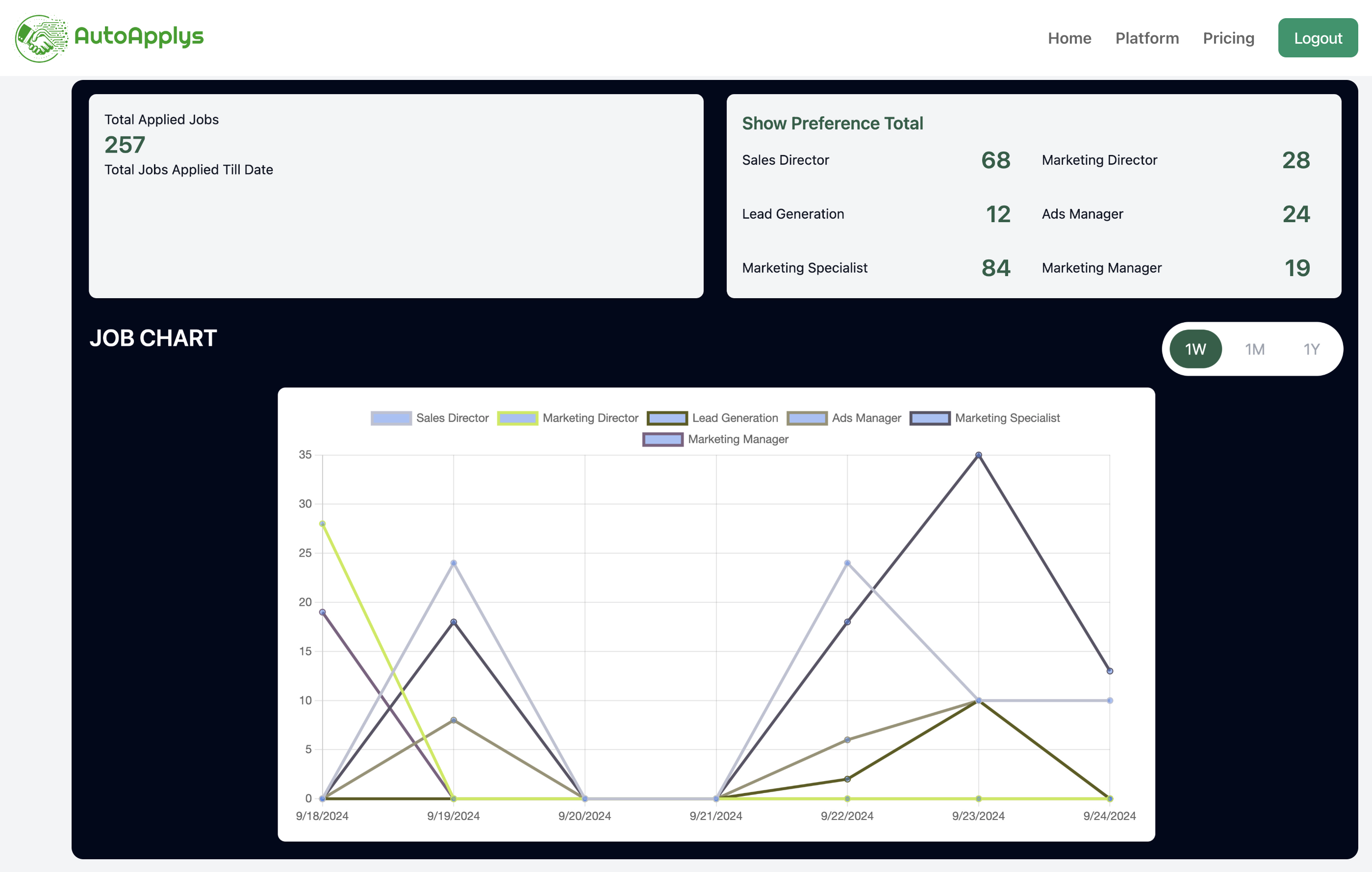Click the Ads Manager legend swatch
The height and width of the screenshot is (872, 1372).
point(807,418)
